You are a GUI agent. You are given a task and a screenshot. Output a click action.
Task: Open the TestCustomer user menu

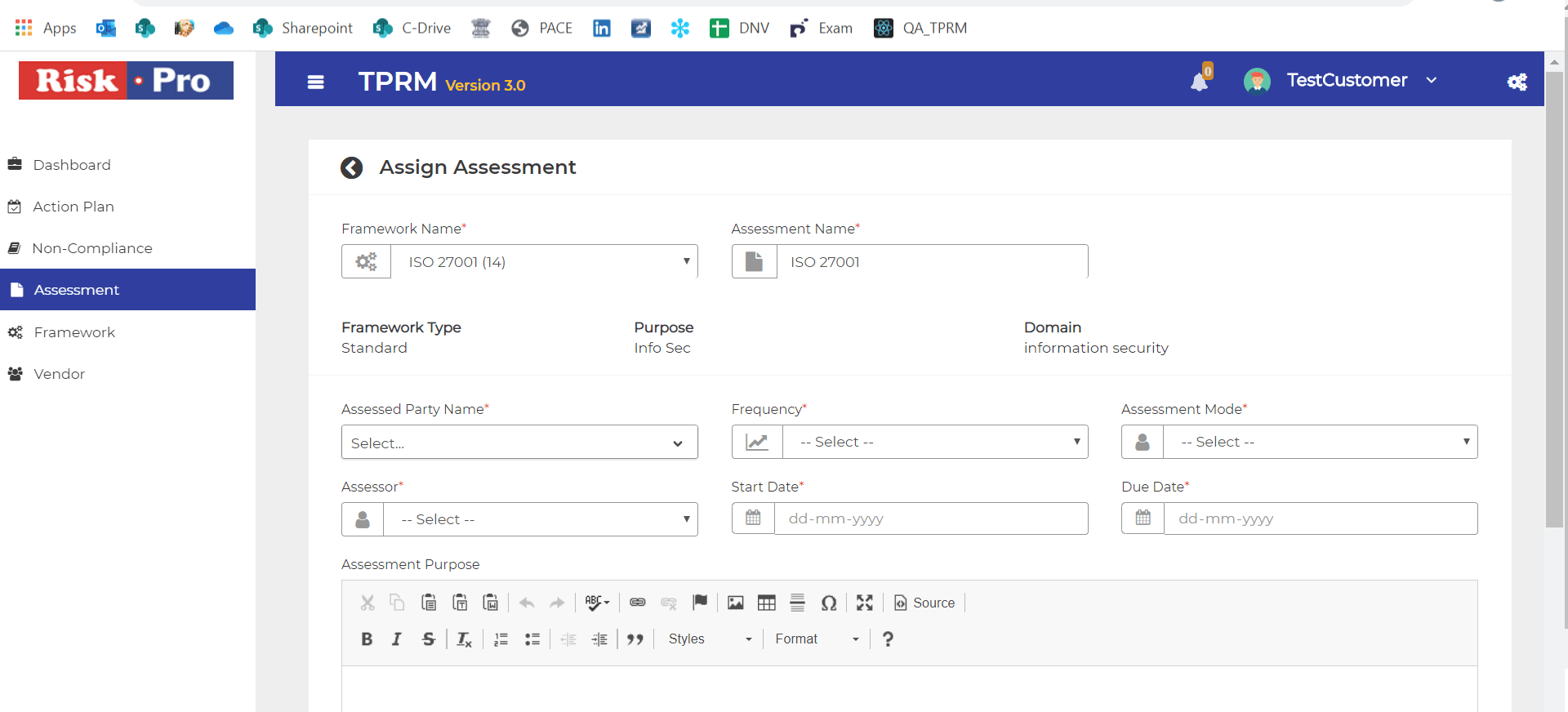[x=1347, y=80]
